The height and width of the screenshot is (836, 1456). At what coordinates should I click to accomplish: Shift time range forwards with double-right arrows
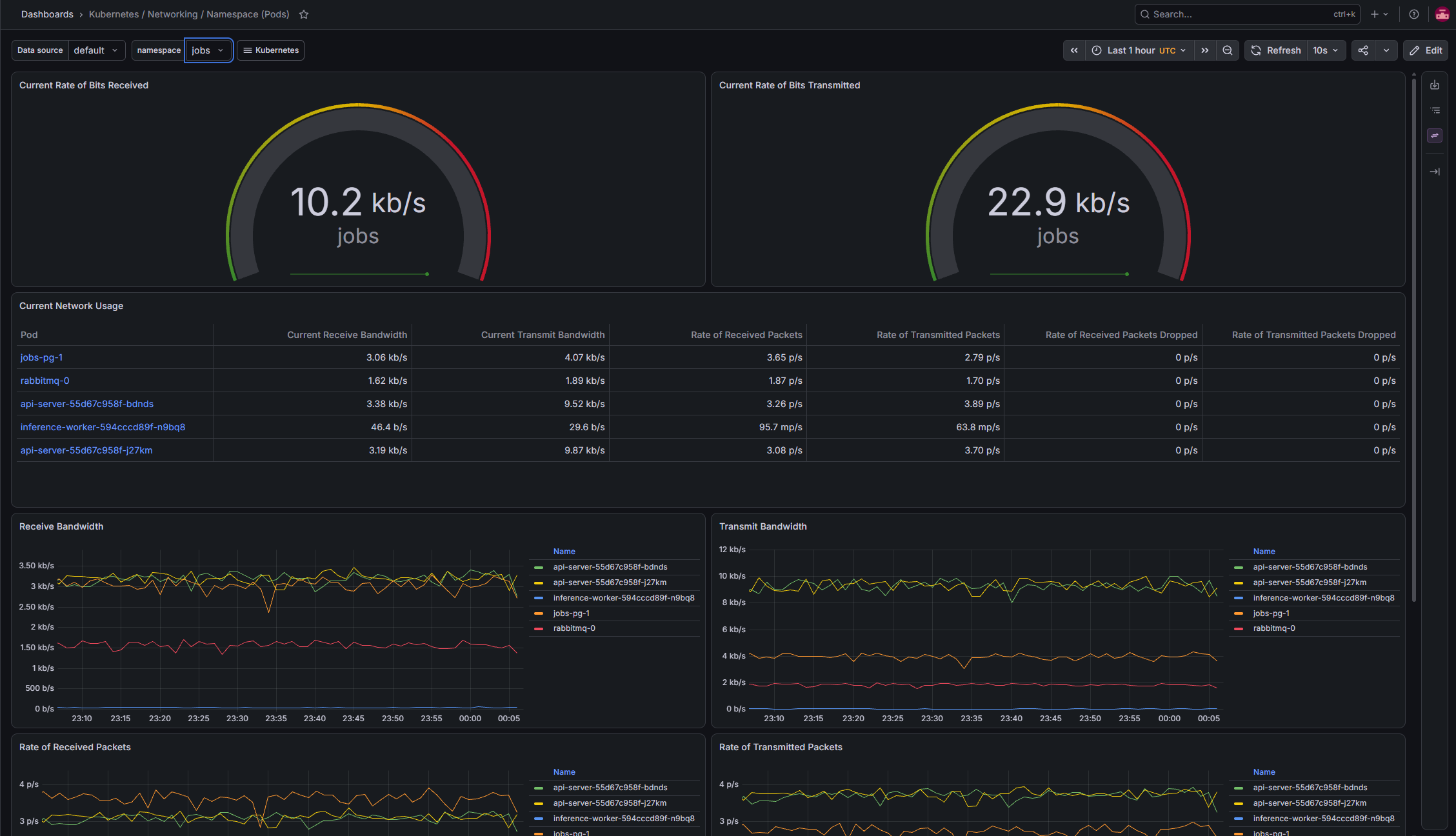pyautogui.click(x=1204, y=50)
